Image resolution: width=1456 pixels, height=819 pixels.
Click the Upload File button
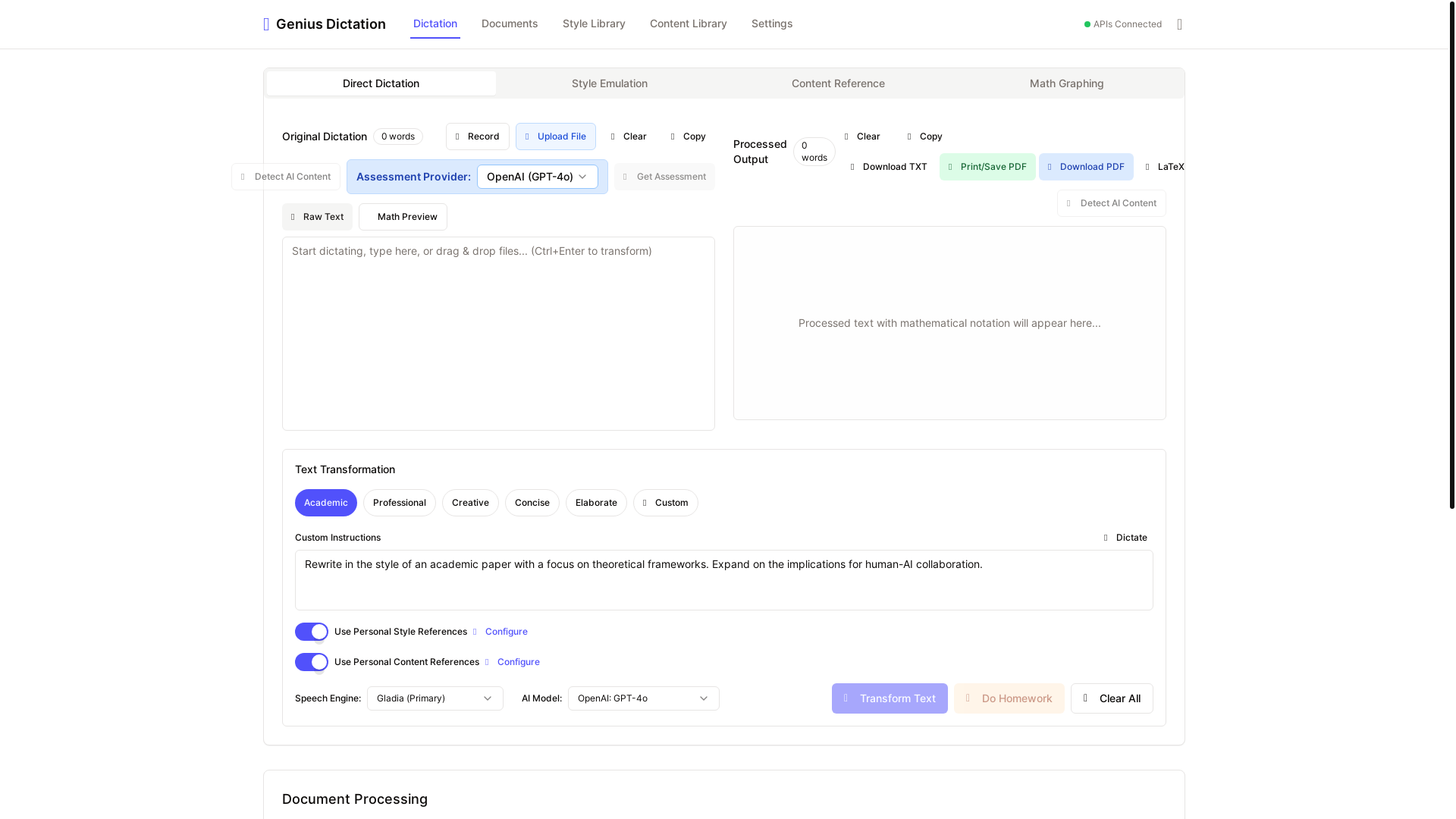[556, 136]
